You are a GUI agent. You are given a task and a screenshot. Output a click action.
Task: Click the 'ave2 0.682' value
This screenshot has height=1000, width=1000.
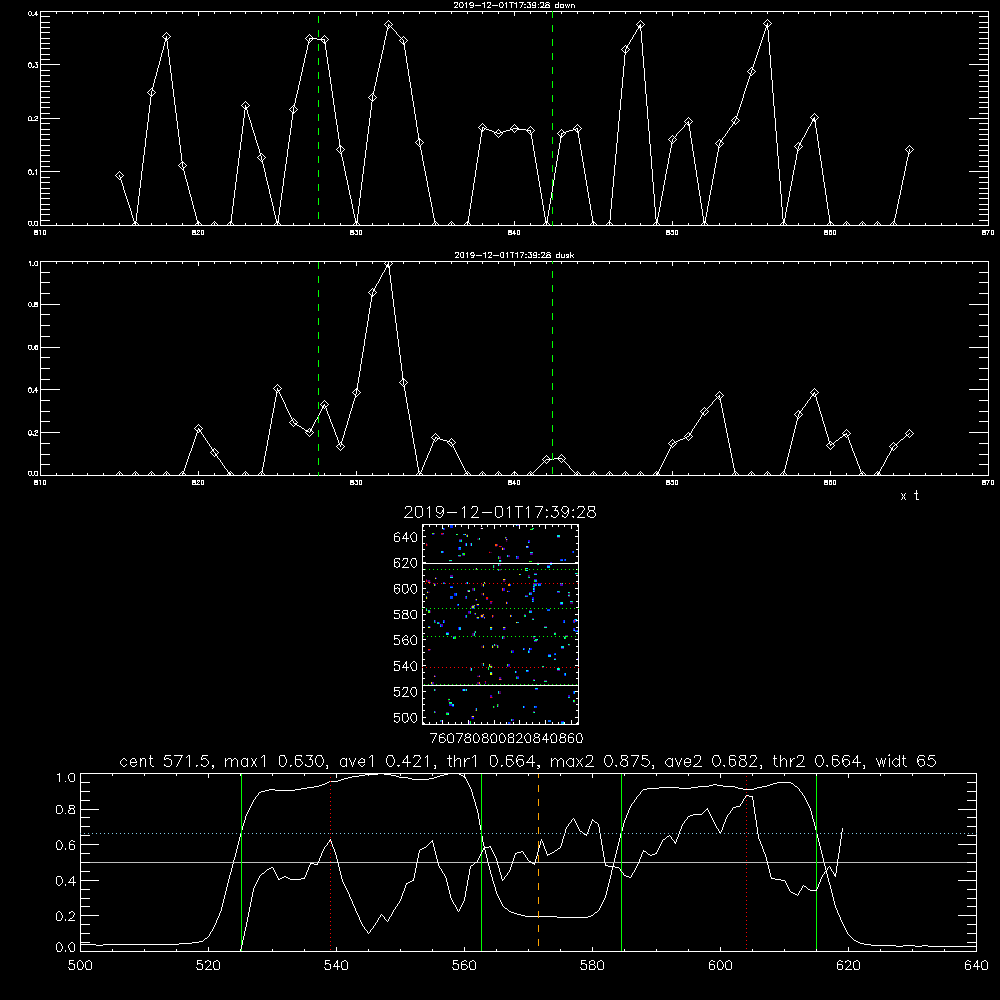pos(714,761)
